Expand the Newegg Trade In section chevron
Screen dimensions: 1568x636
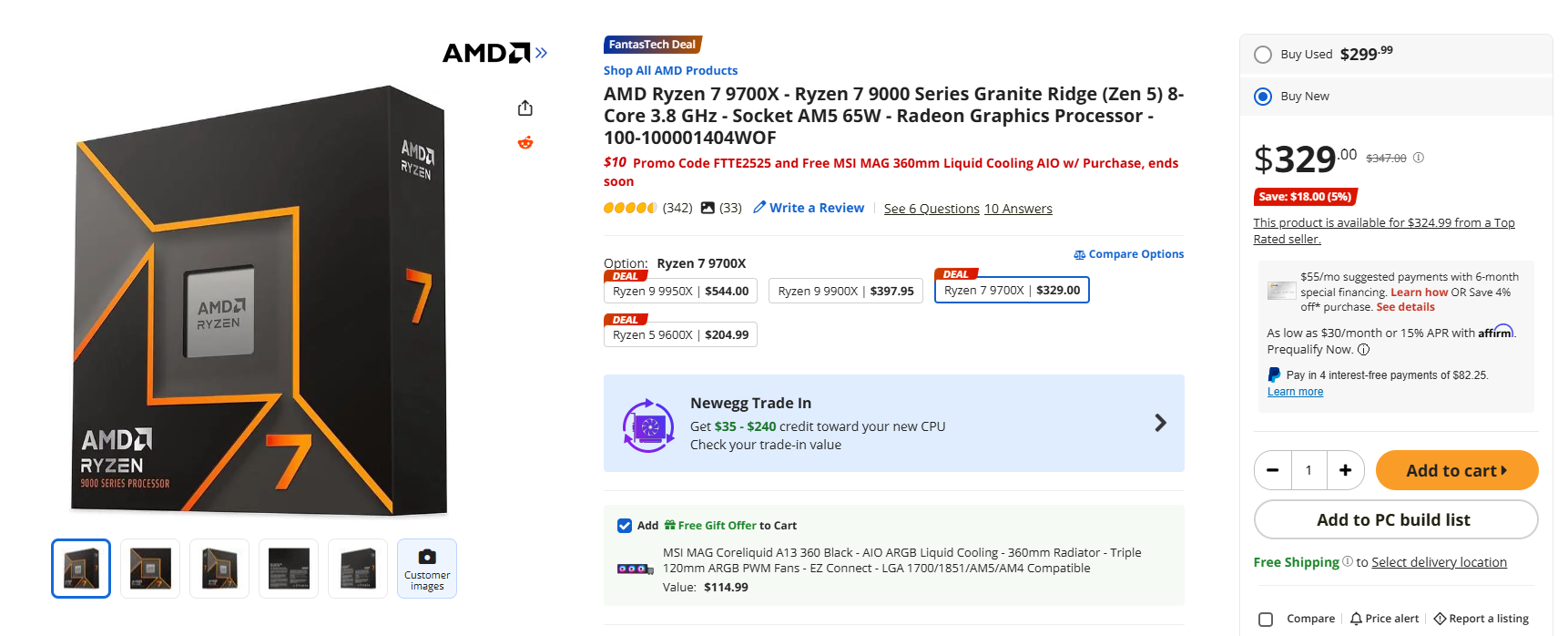click(1160, 423)
